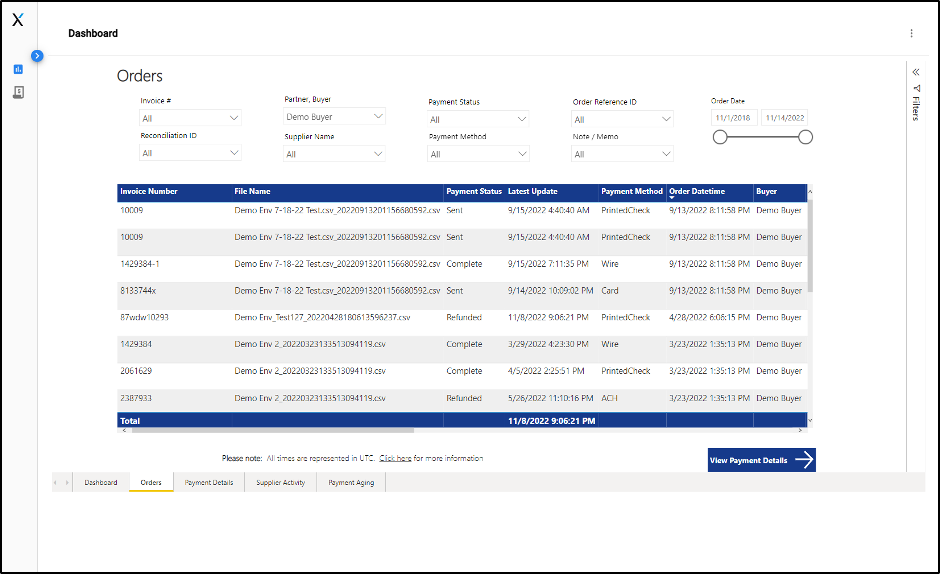This screenshot has height=574, width=940.
Task: Click the Order Date end field 11/14/2022
Action: (x=785, y=118)
